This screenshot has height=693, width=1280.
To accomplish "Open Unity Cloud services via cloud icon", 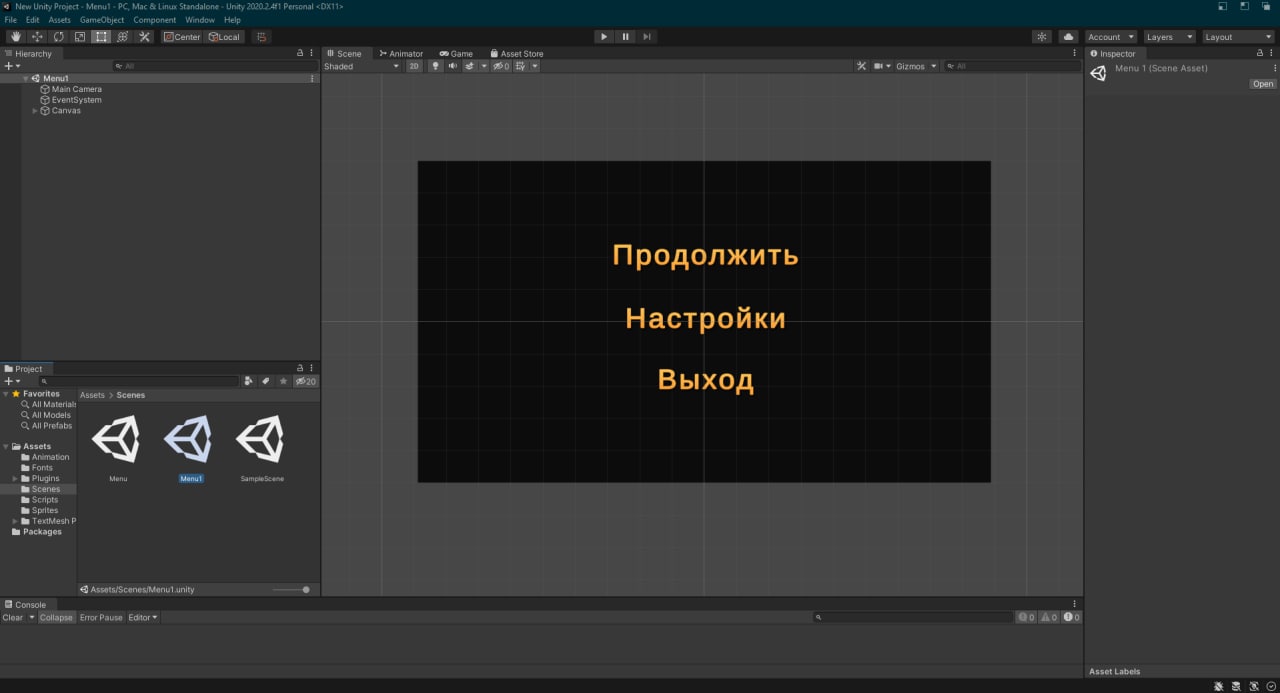I will coord(1068,37).
